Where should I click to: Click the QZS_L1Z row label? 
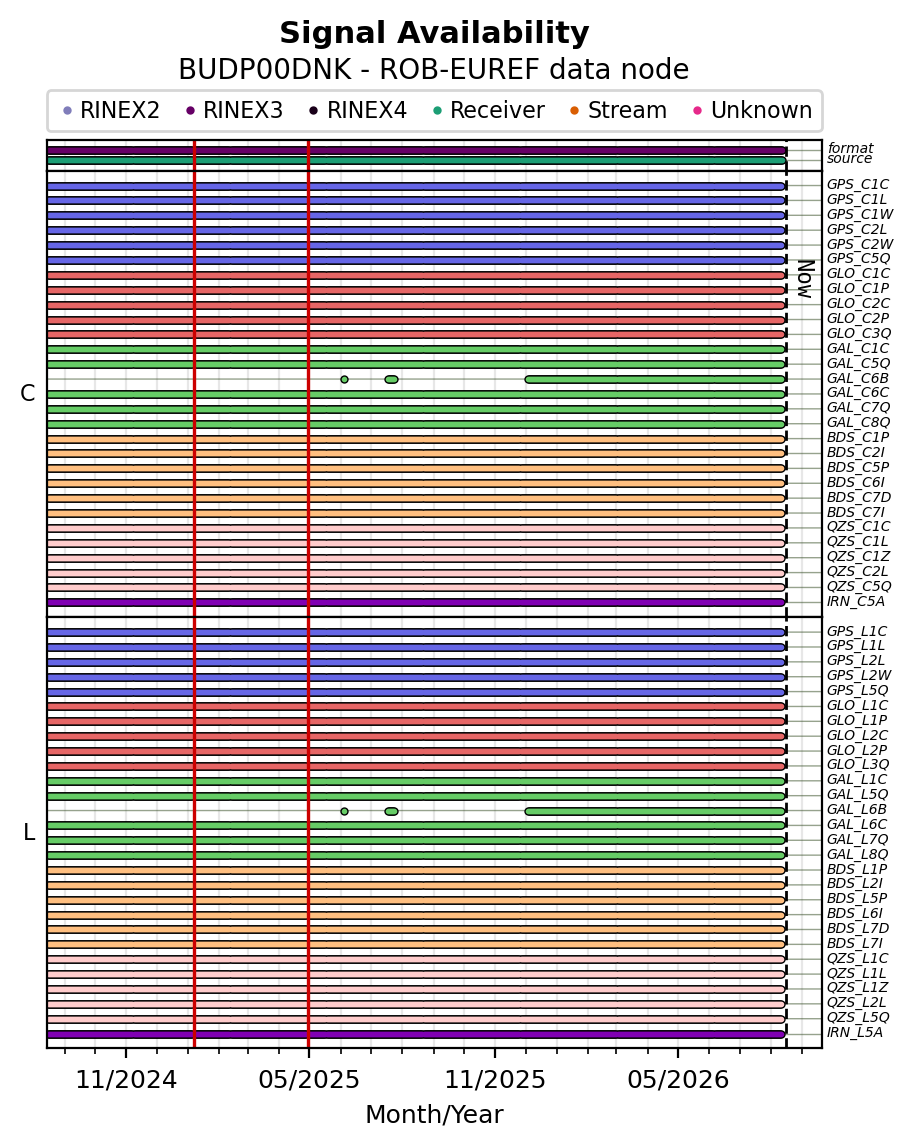click(x=858, y=988)
